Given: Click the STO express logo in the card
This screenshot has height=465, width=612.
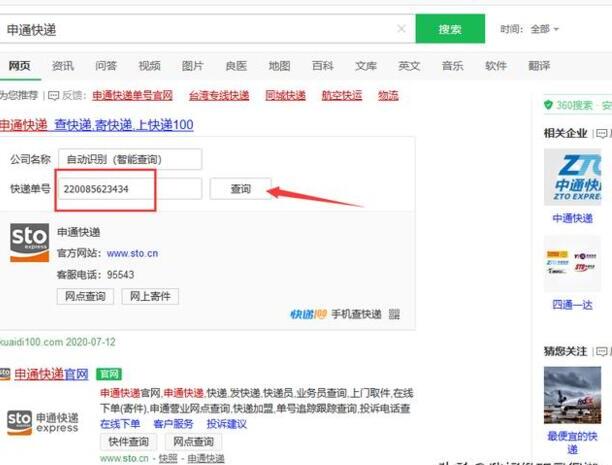Looking at the screenshot, I should [29, 243].
